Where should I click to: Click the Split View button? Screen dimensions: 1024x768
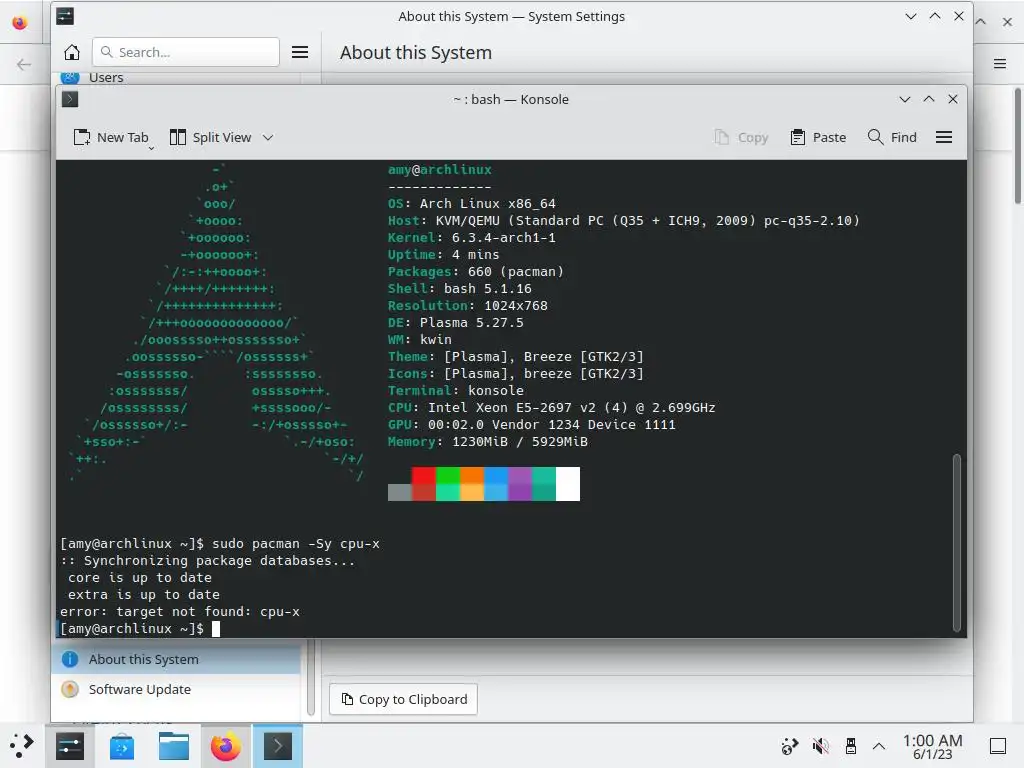[210, 137]
